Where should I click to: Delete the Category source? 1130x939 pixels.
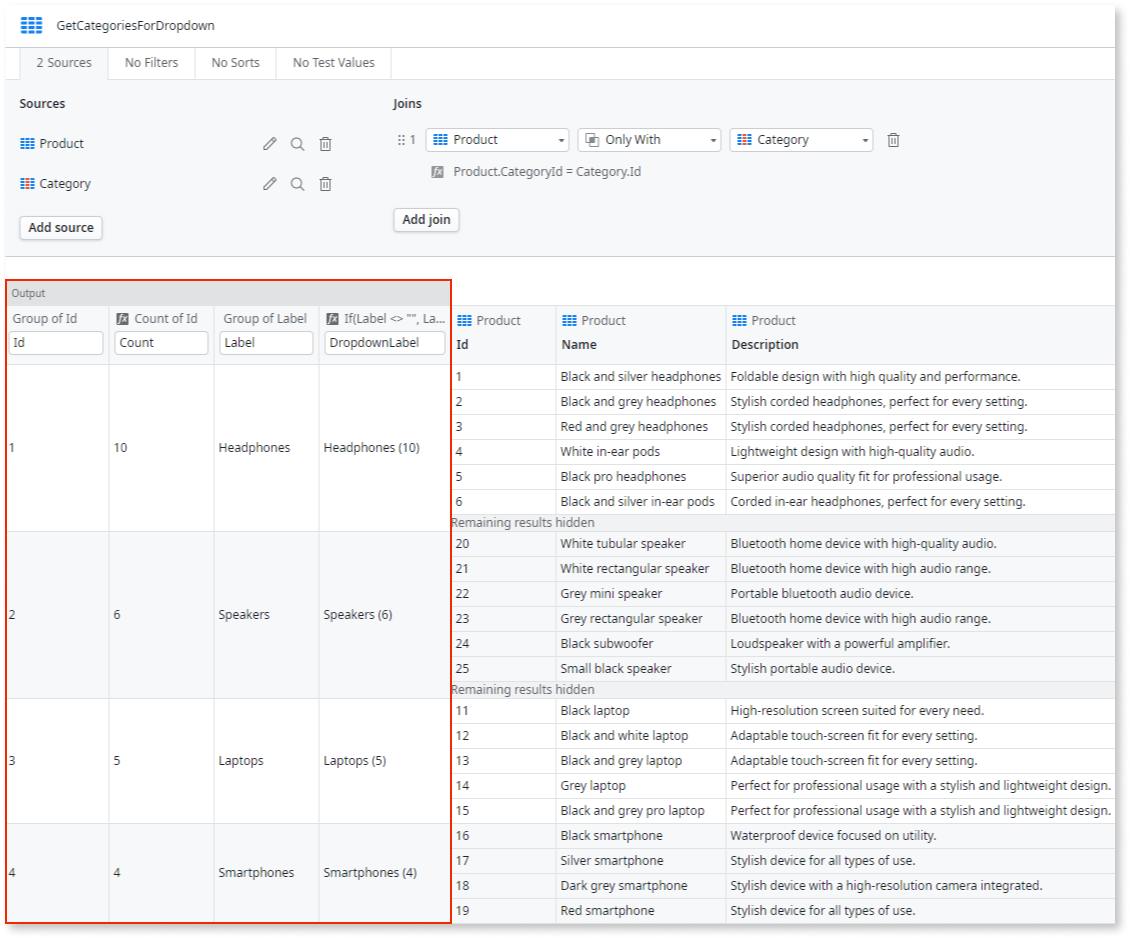tap(325, 183)
